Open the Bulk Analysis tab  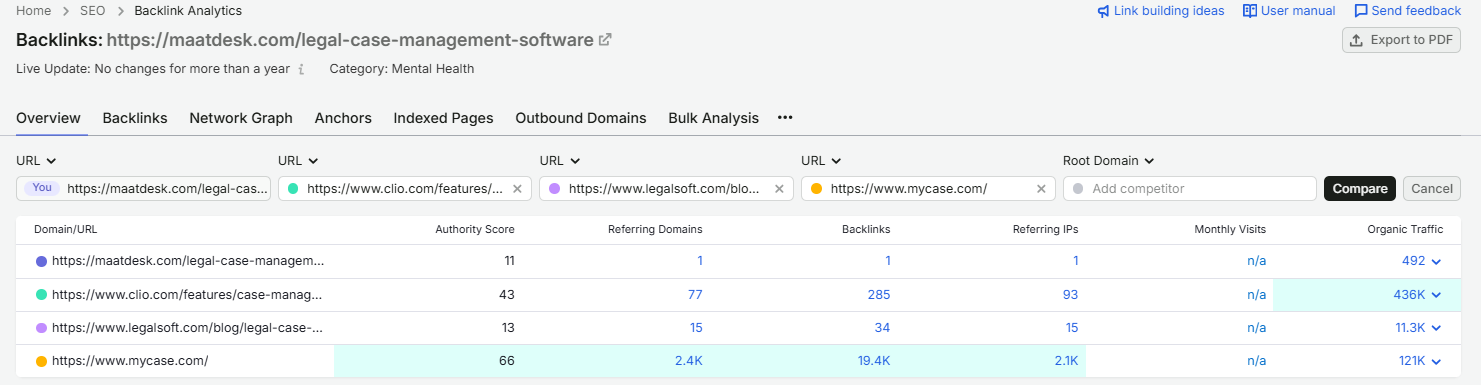[713, 118]
